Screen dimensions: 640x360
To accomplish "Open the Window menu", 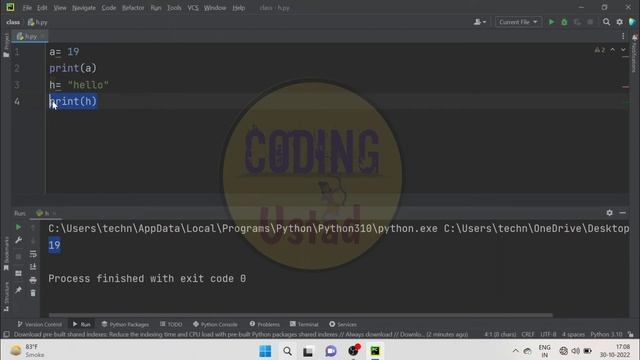I will click(215, 8).
